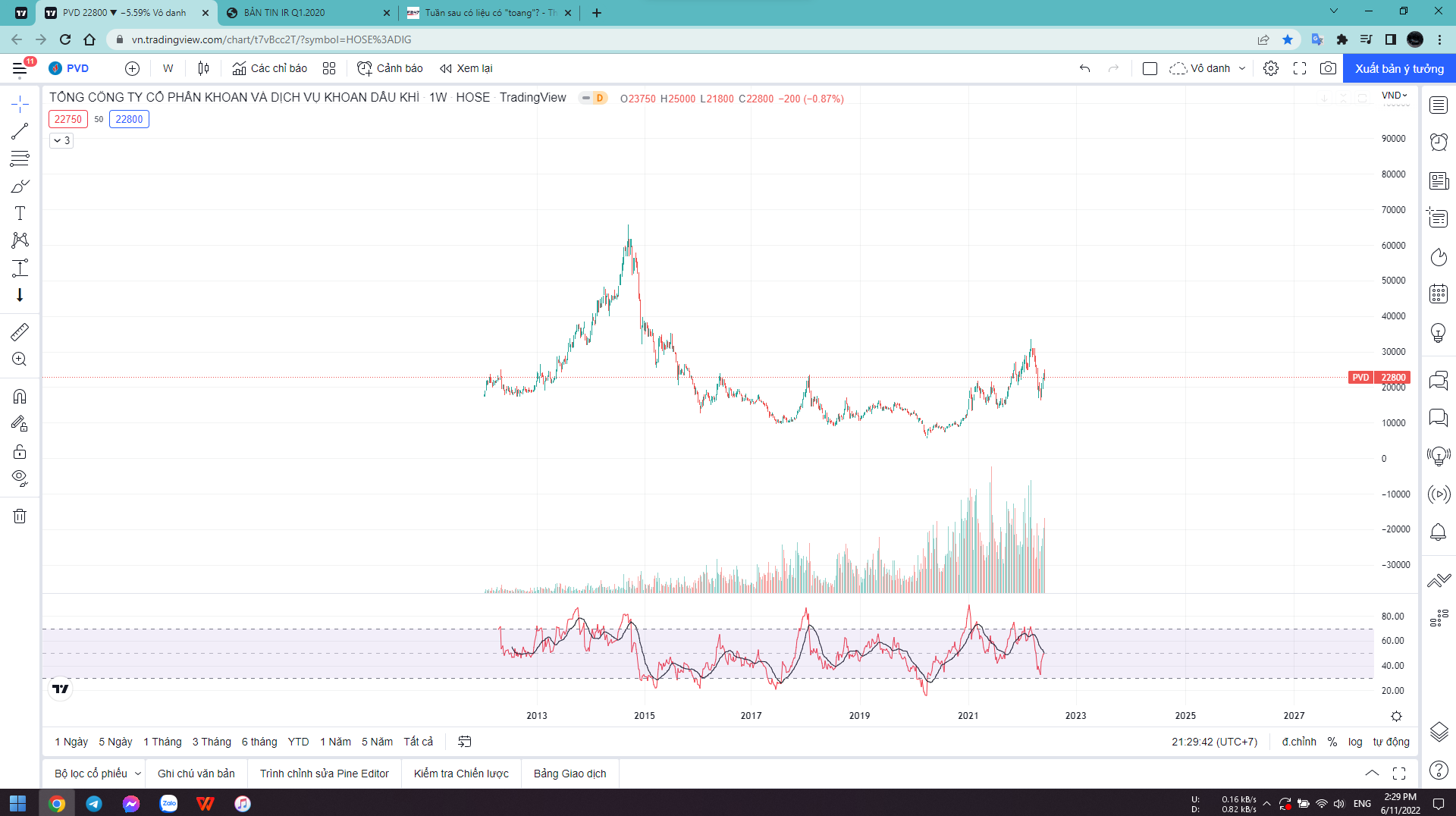Open the watchlist panel
Viewport: 1456px width, 816px height.
(1439, 105)
